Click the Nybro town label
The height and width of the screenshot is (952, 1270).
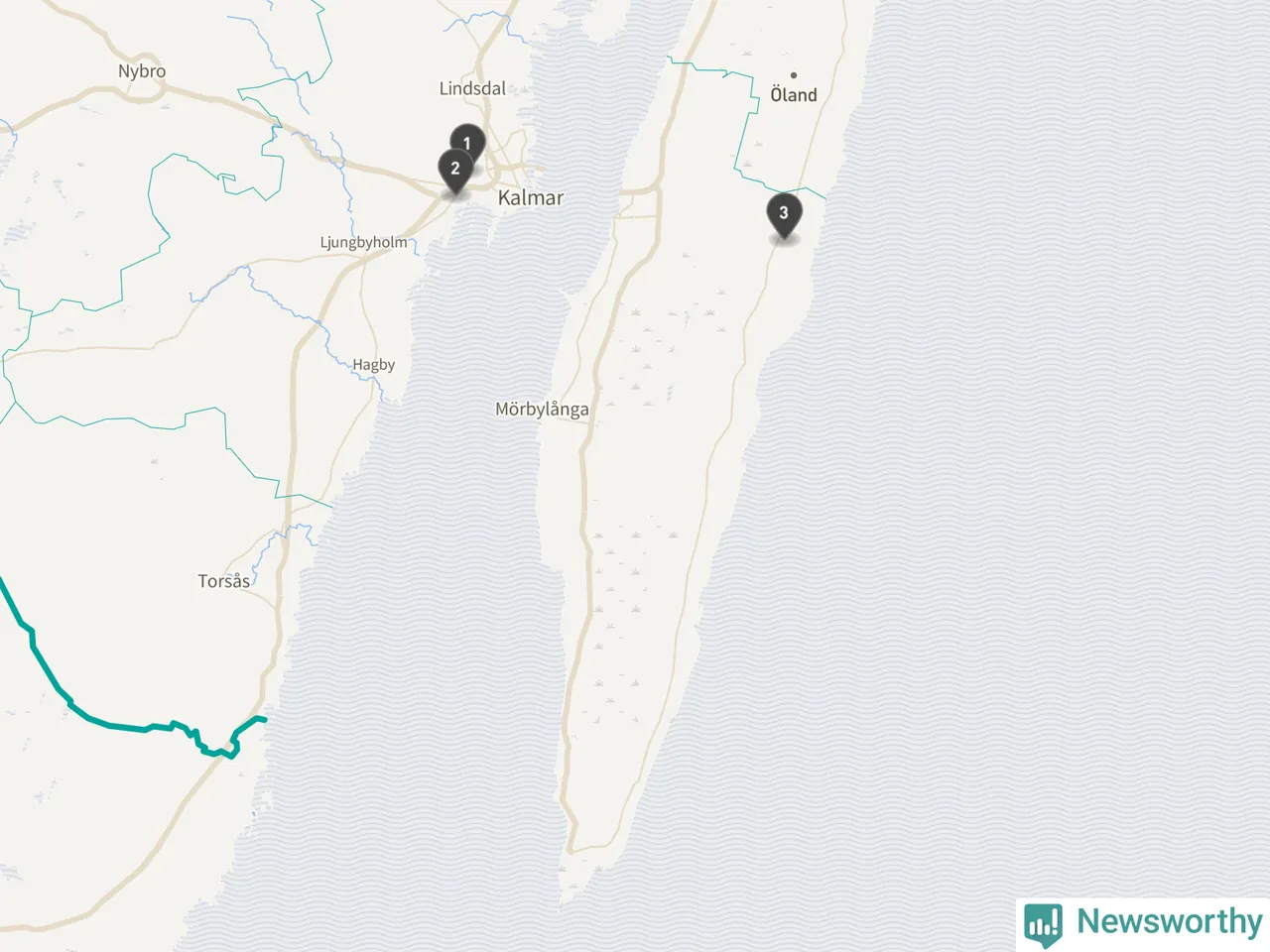[x=142, y=71]
